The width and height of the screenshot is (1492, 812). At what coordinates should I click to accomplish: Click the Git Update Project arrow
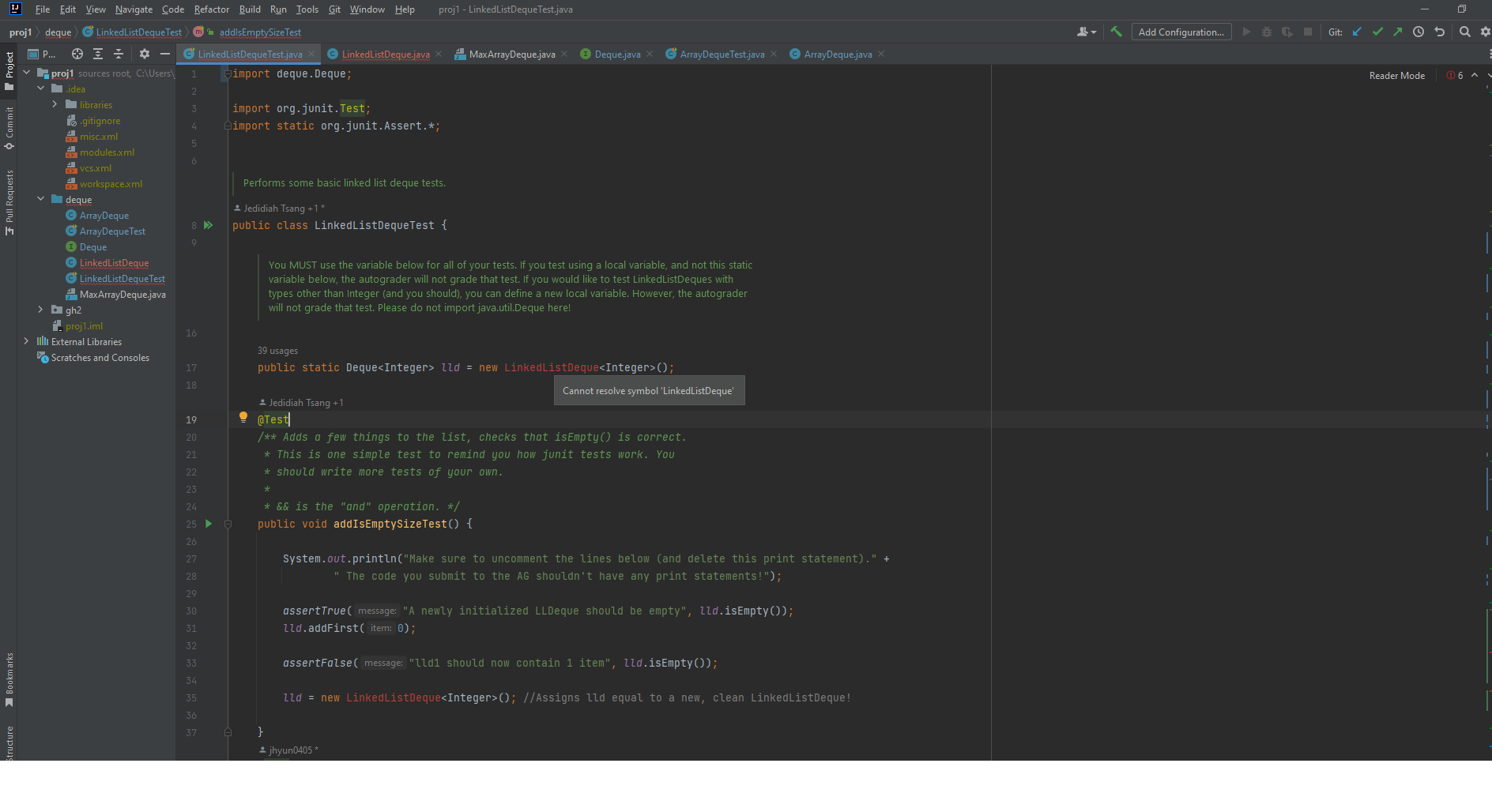click(1357, 32)
